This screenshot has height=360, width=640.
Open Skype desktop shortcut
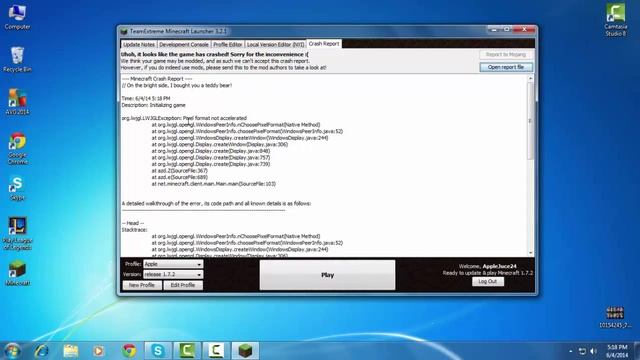pos(17,188)
